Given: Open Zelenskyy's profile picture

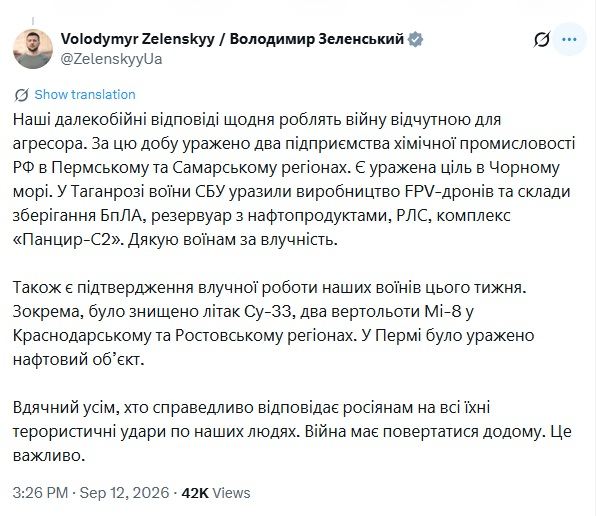Looking at the screenshot, I should (x=33, y=49).
